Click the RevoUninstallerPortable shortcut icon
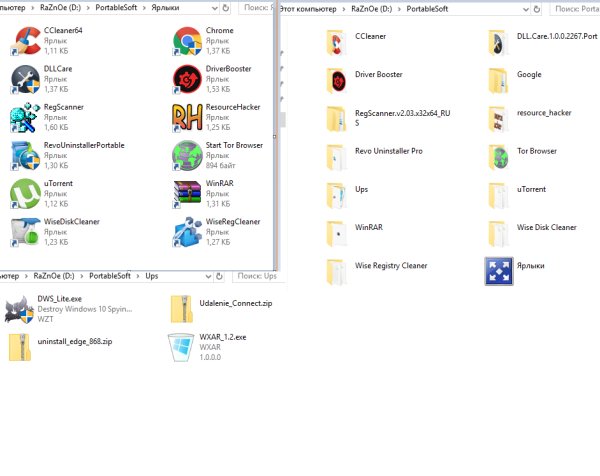 tap(25, 156)
